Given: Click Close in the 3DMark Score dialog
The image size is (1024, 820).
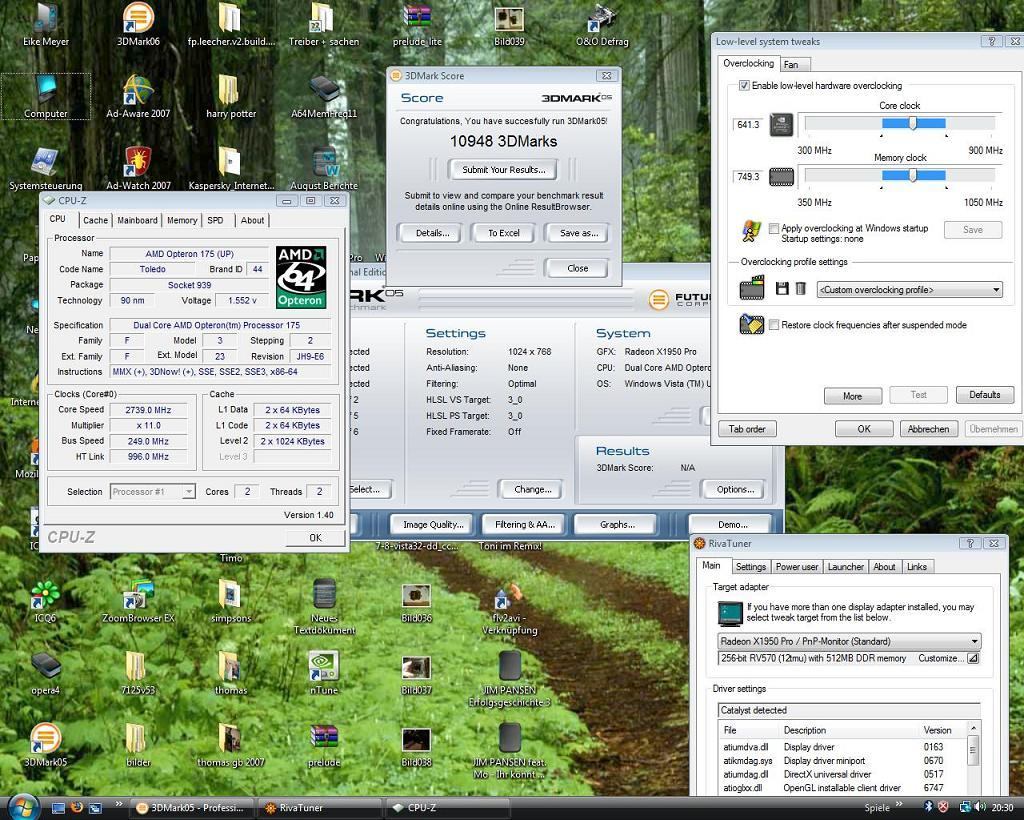Looking at the screenshot, I should click(577, 268).
